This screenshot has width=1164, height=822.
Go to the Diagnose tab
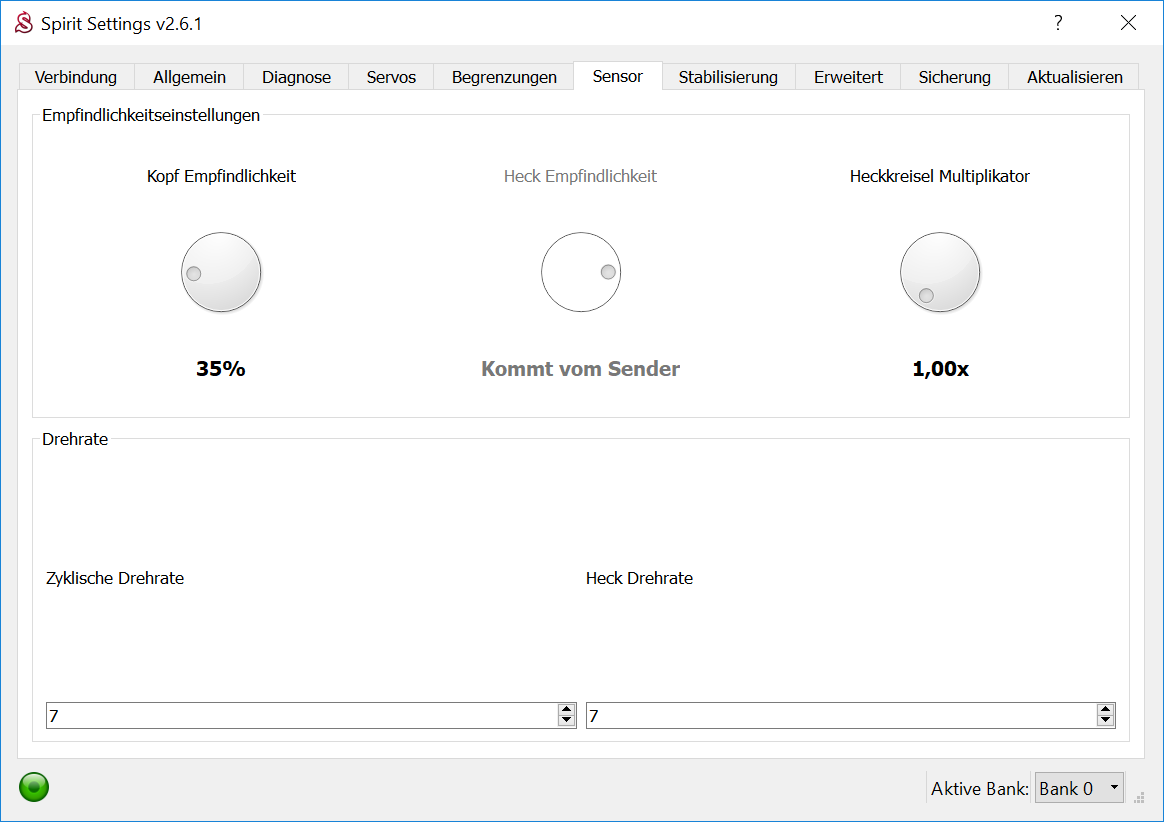click(296, 77)
